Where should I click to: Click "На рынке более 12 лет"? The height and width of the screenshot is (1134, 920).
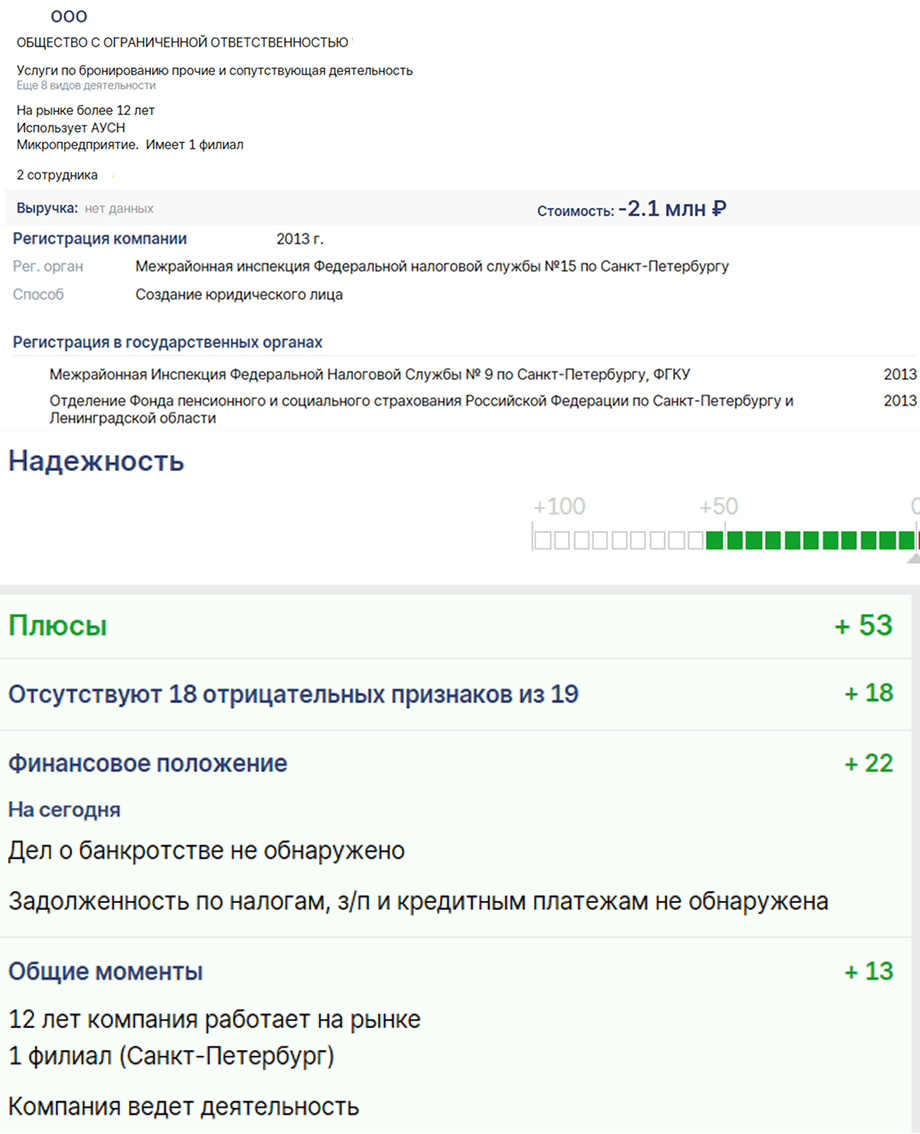coord(85,110)
